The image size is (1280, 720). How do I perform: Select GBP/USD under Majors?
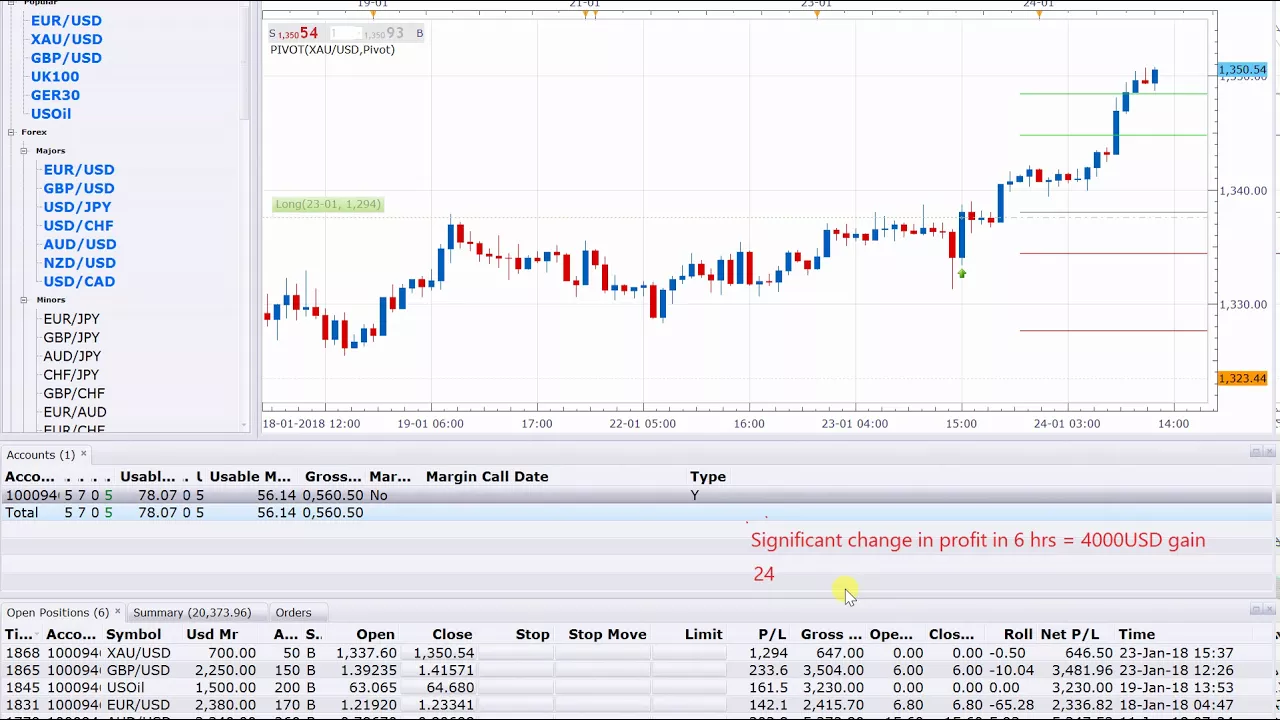tap(79, 188)
